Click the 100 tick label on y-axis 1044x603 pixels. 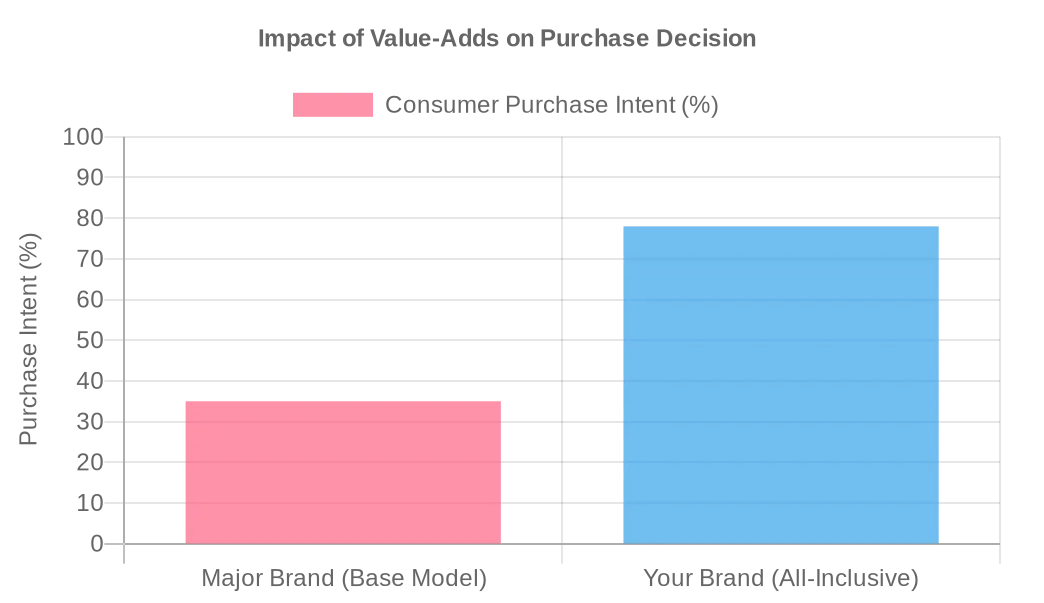[83, 137]
